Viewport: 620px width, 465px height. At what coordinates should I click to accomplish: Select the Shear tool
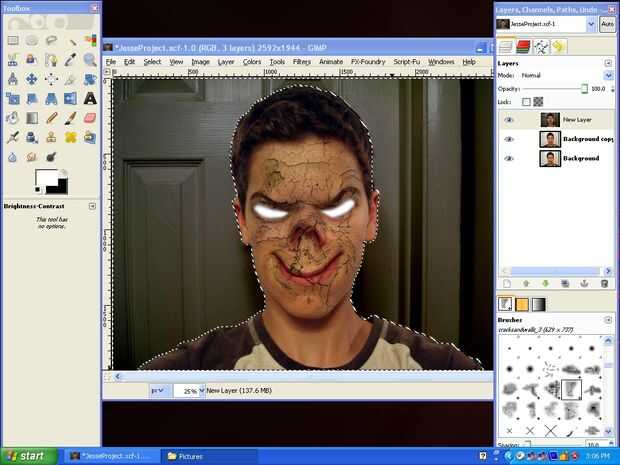[x=32, y=98]
